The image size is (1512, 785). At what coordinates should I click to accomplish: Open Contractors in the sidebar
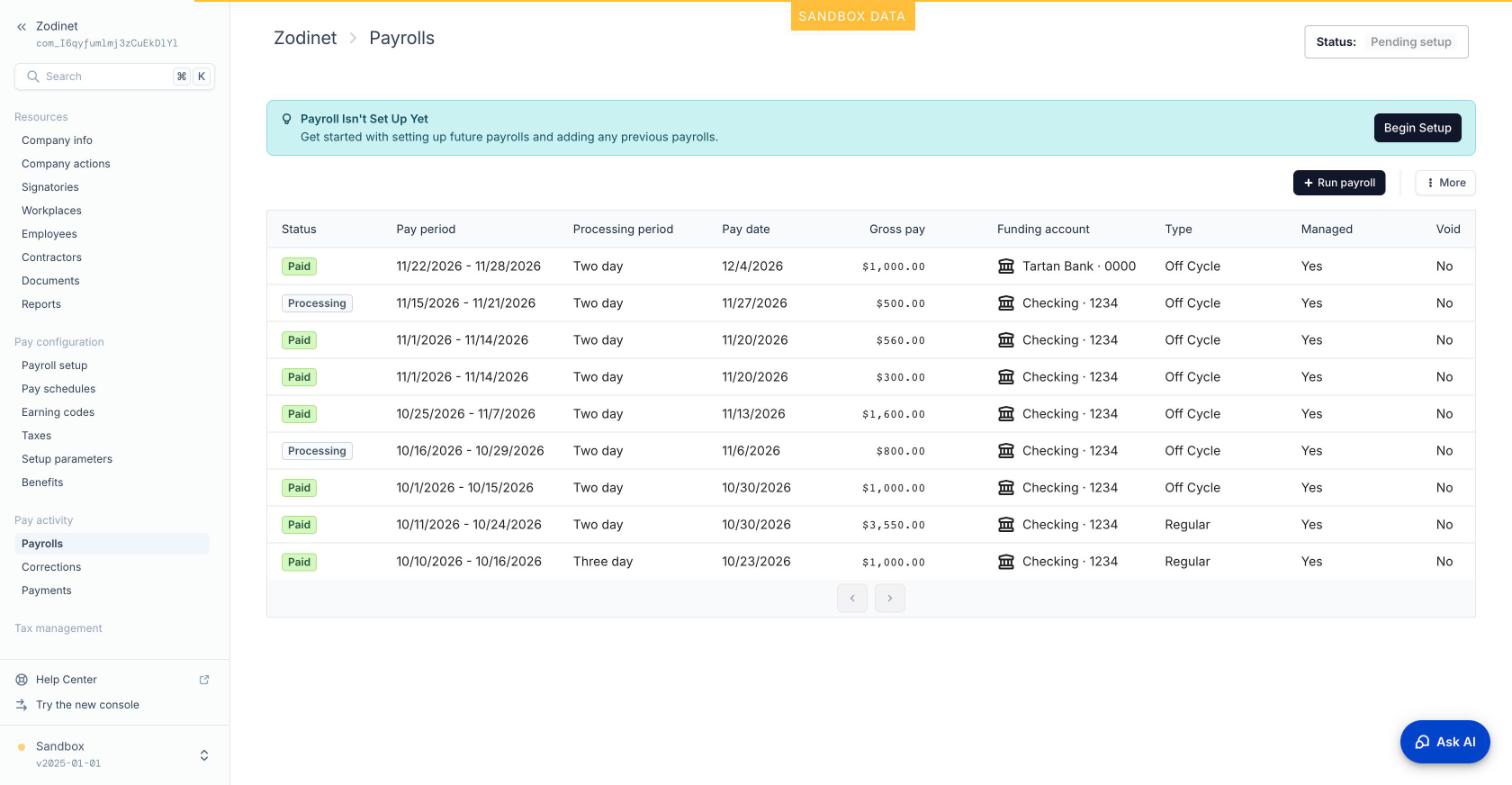(x=52, y=257)
